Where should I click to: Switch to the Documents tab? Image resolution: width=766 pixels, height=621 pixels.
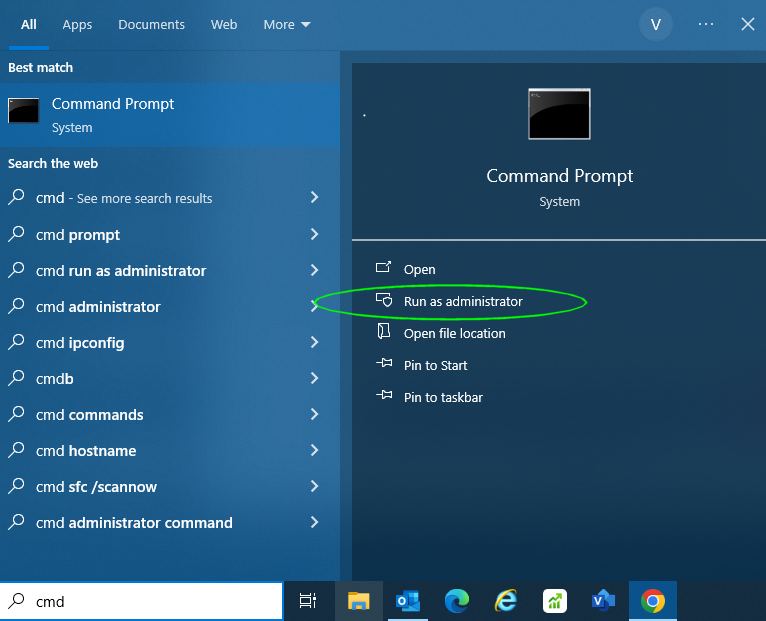point(151,25)
